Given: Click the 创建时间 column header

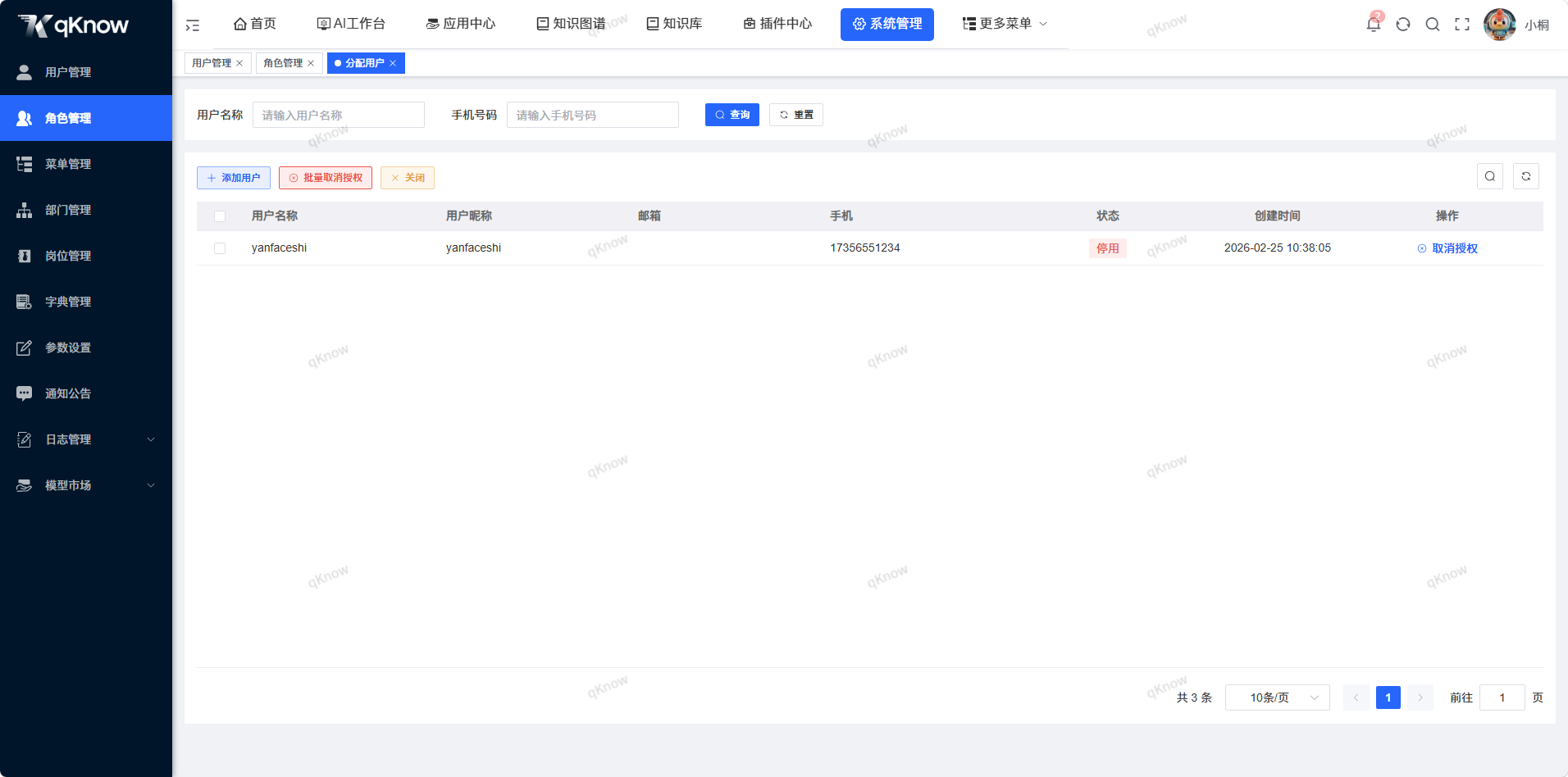Looking at the screenshot, I should 1278,216.
